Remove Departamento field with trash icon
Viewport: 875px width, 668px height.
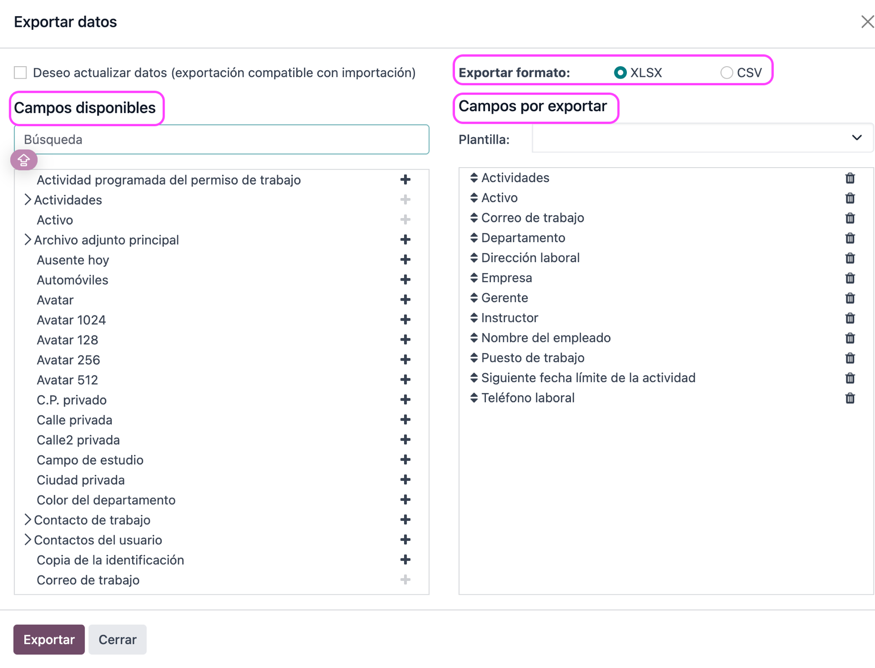[850, 238]
